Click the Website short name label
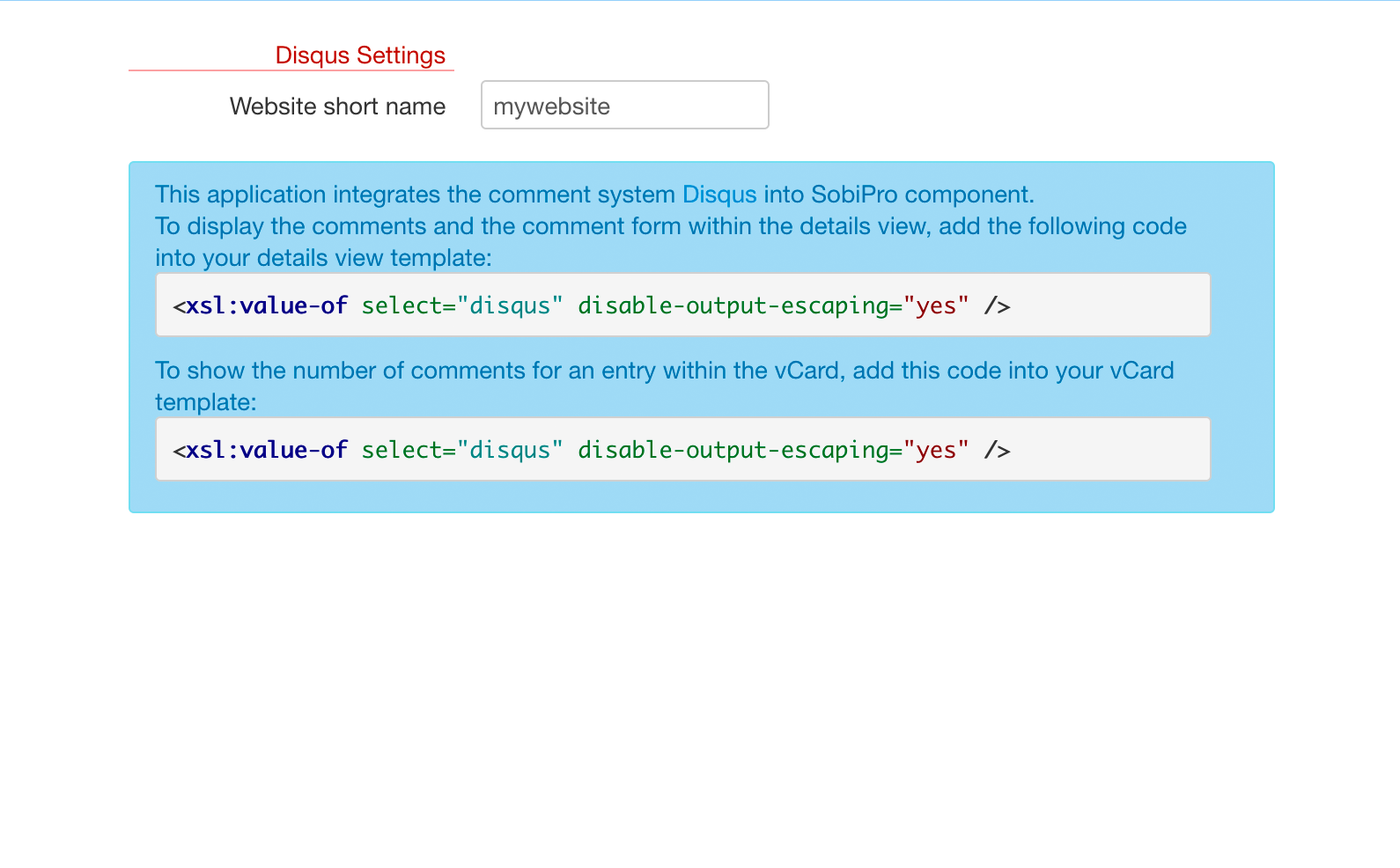Image resolution: width=1400 pixels, height=868 pixels. coord(337,107)
